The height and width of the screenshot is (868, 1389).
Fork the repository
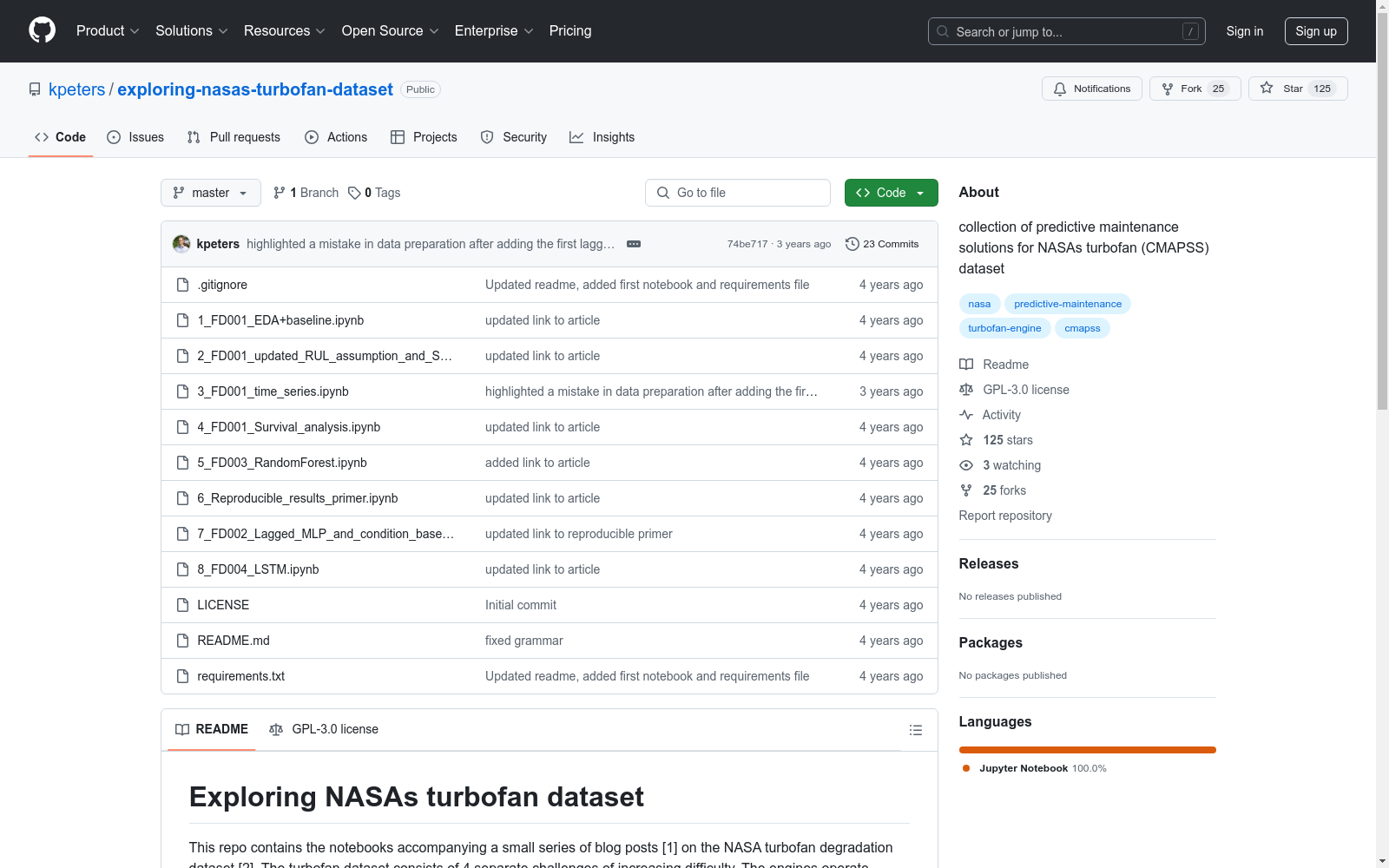(1195, 89)
